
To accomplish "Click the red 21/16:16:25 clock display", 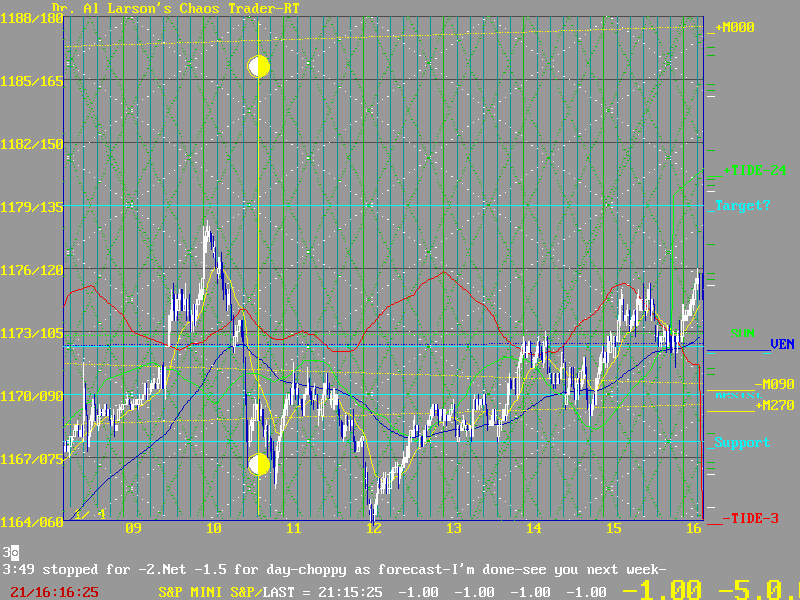I will point(54,592).
